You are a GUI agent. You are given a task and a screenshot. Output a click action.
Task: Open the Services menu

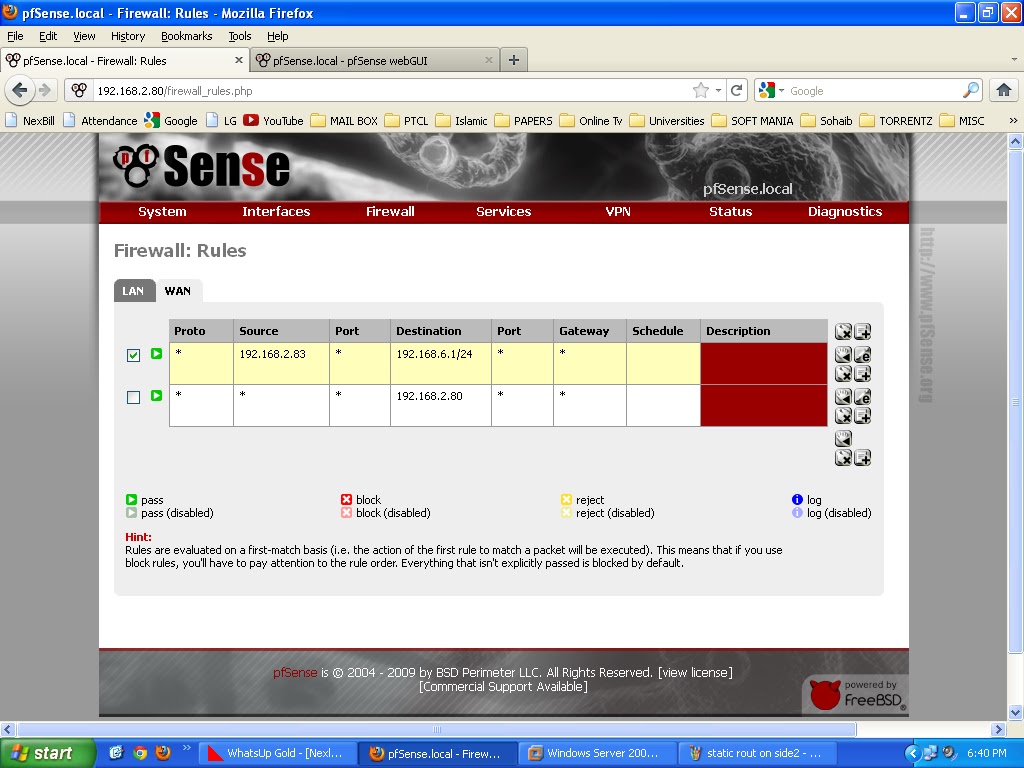coord(503,211)
